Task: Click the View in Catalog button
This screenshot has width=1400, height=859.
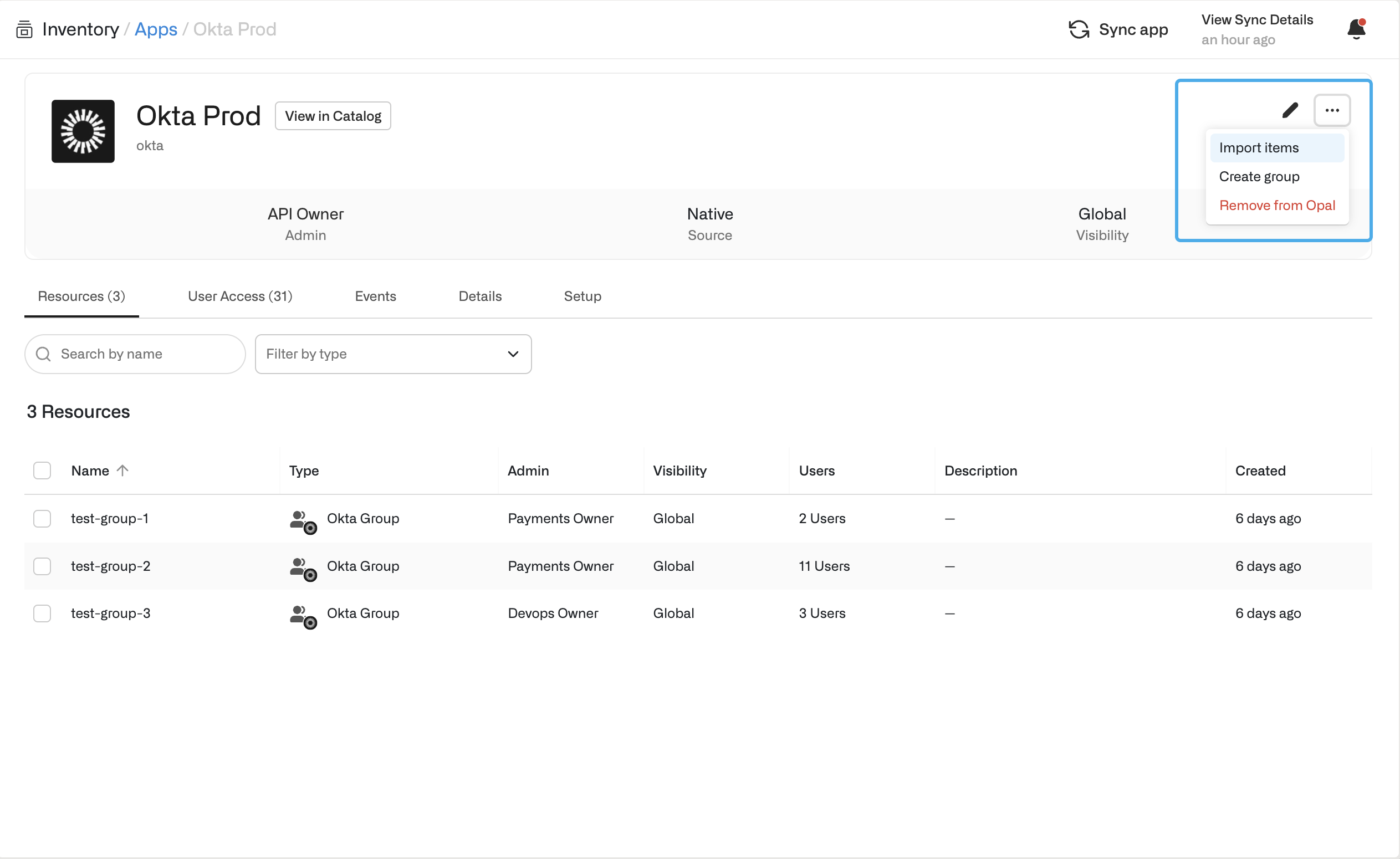Action: pyautogui.click(x=333, y=116)
